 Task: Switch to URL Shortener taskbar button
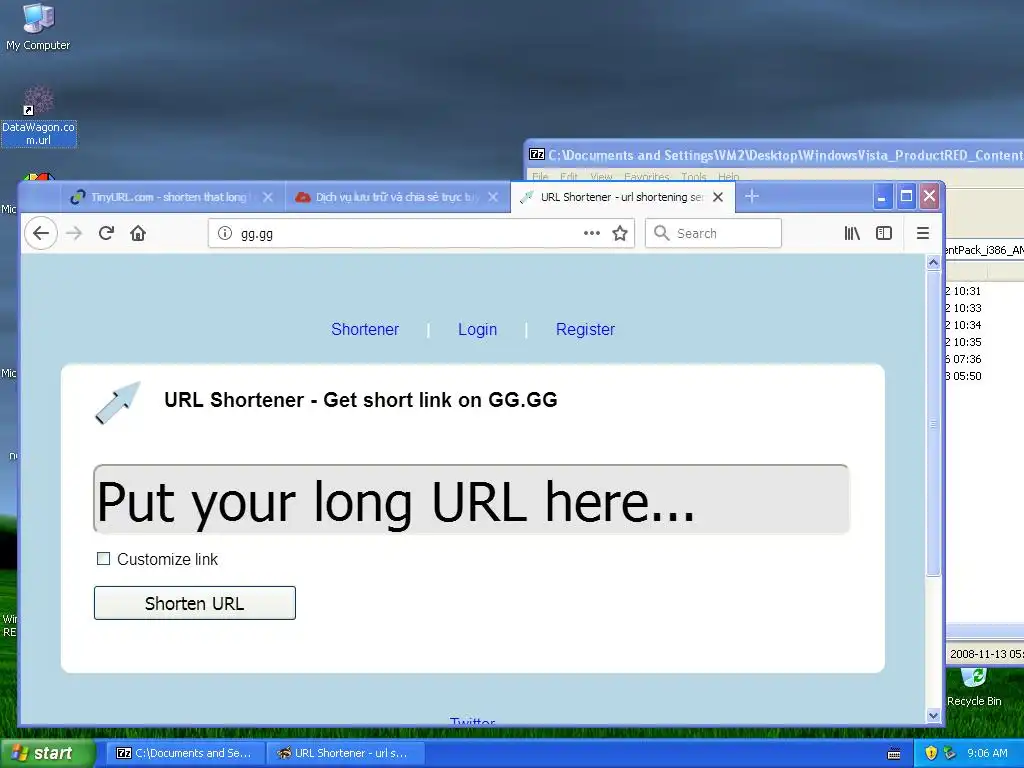pyautogui.click(x=345, y=753)
